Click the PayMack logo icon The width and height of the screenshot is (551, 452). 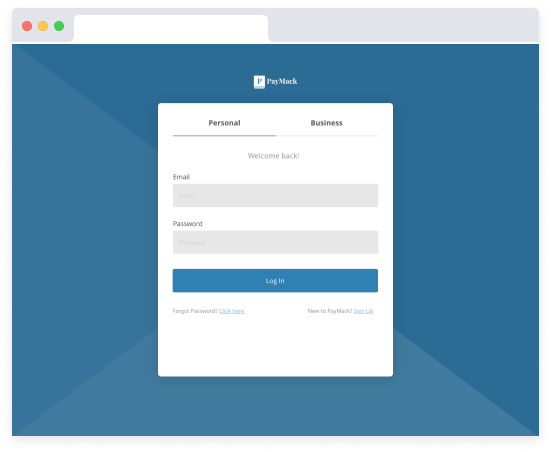coord(259,82)
